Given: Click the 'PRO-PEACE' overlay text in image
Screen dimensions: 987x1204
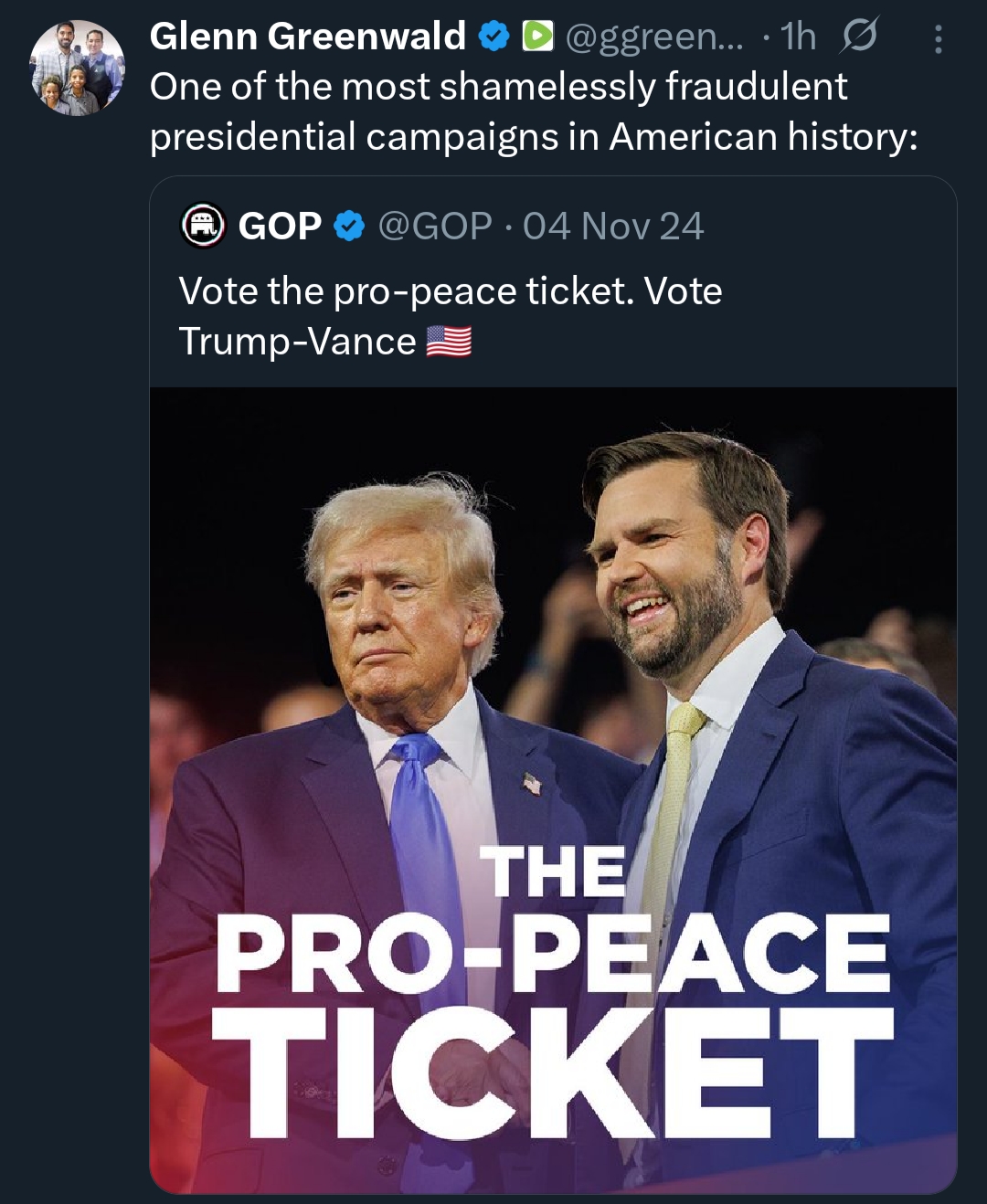Looking at the screenshot, I should click(552, 953).
